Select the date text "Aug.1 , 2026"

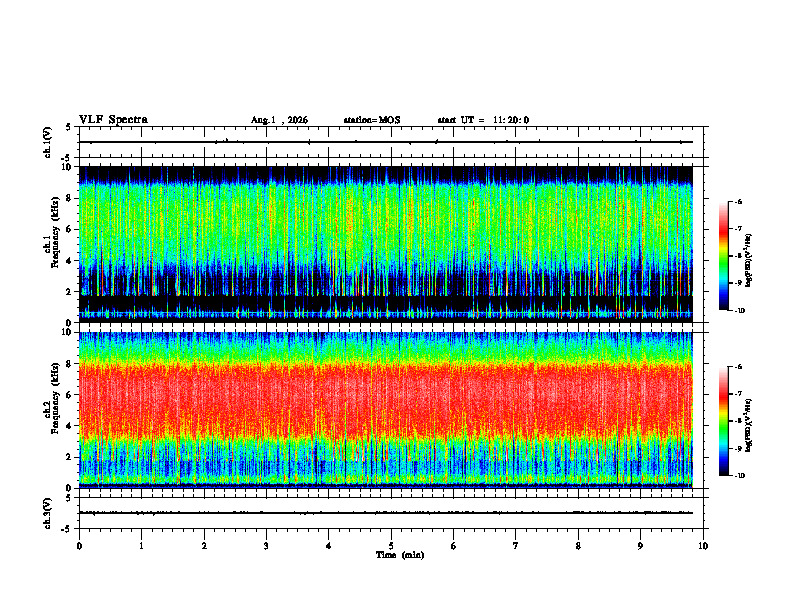pyautogui.click(x=279, y=120)
